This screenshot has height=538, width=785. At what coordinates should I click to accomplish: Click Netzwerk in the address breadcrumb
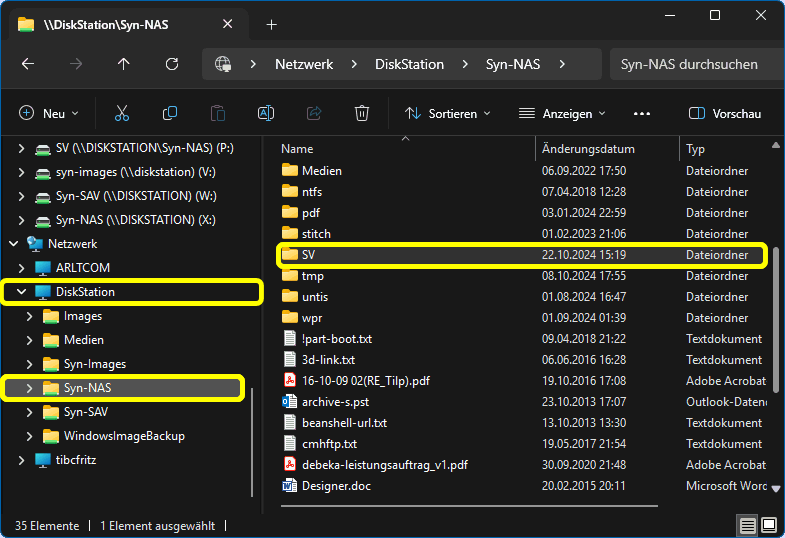pyautogui.click(x=304, y=64)
